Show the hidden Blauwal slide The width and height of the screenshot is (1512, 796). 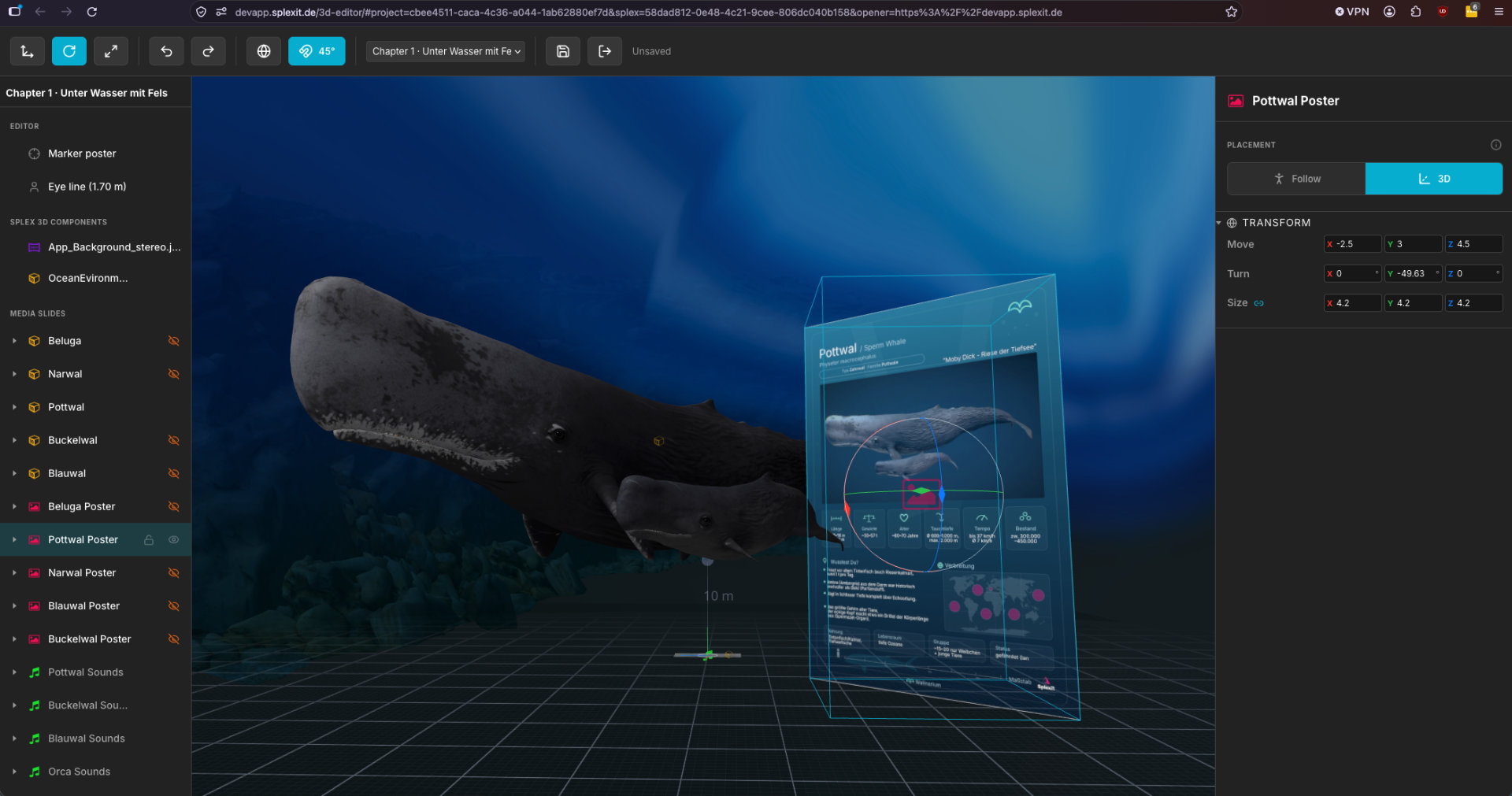[x=174, y=473]
